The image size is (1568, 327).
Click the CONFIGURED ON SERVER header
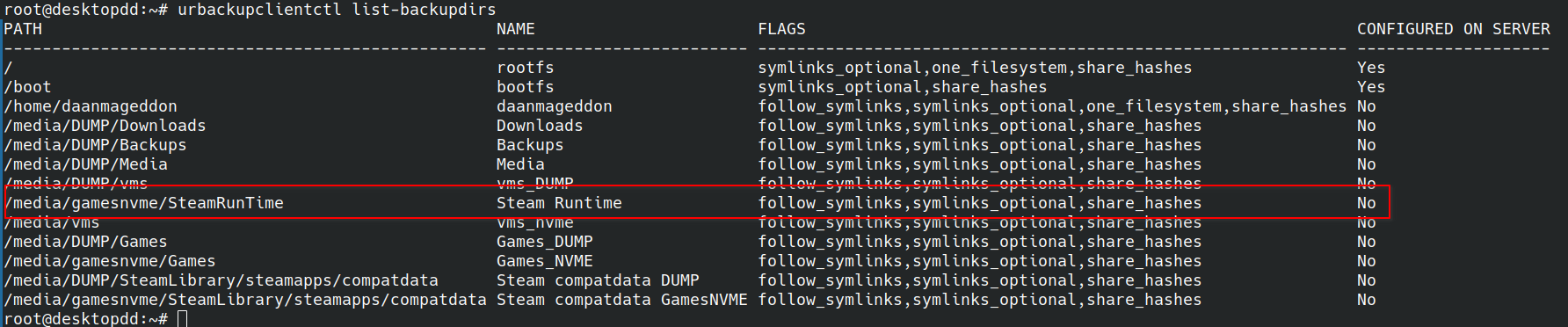[1454, 29]
